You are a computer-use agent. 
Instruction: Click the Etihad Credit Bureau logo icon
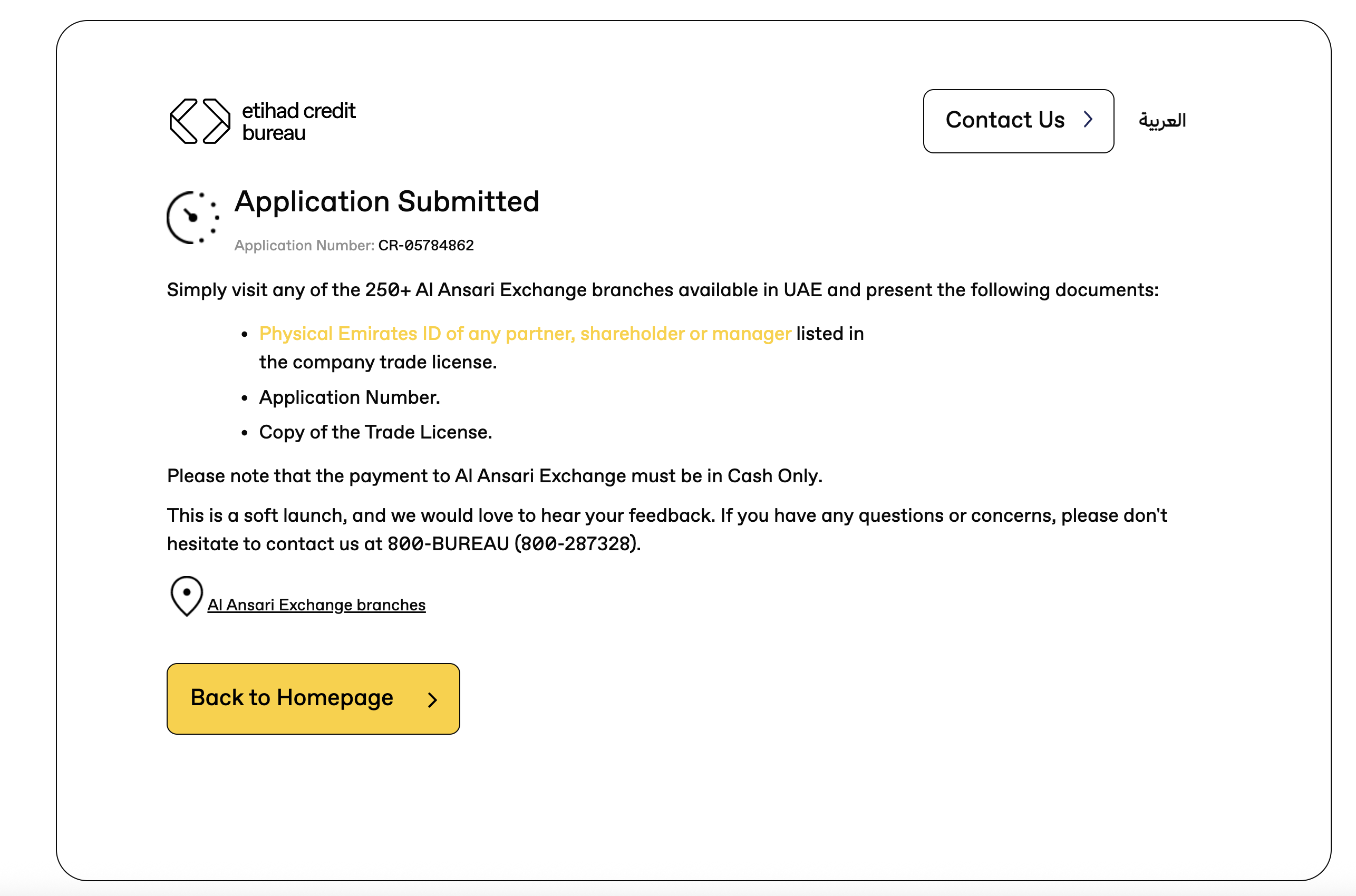(200, 121)
